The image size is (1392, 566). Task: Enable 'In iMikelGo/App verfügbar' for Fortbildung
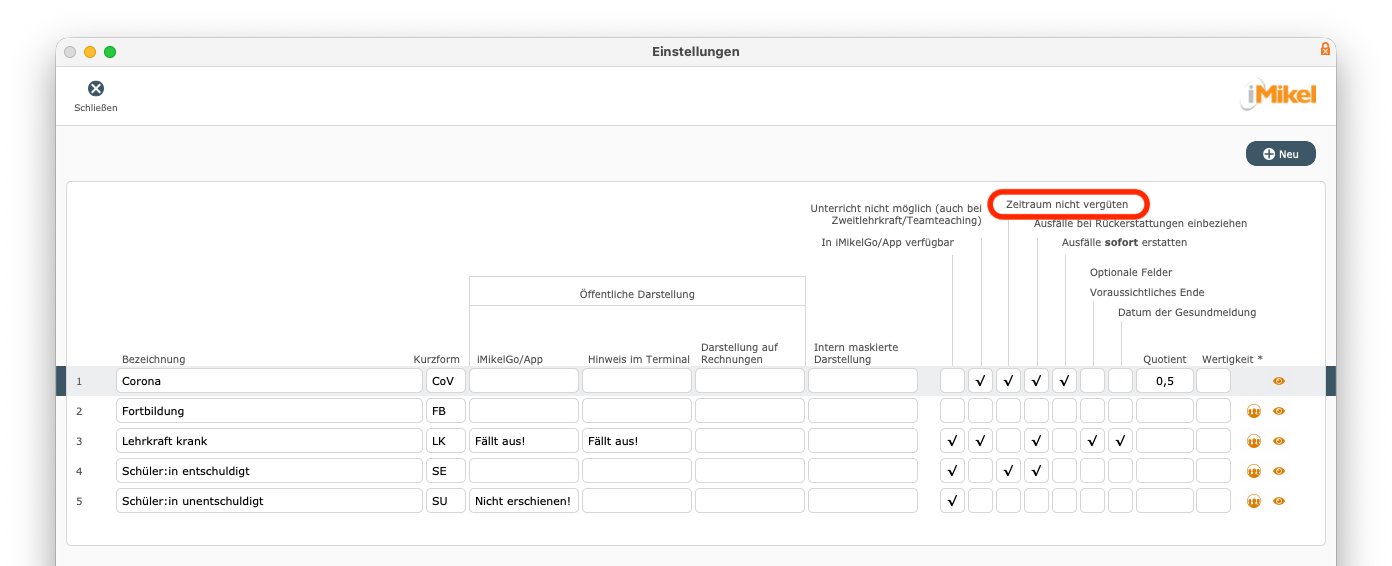pos(952,411)
